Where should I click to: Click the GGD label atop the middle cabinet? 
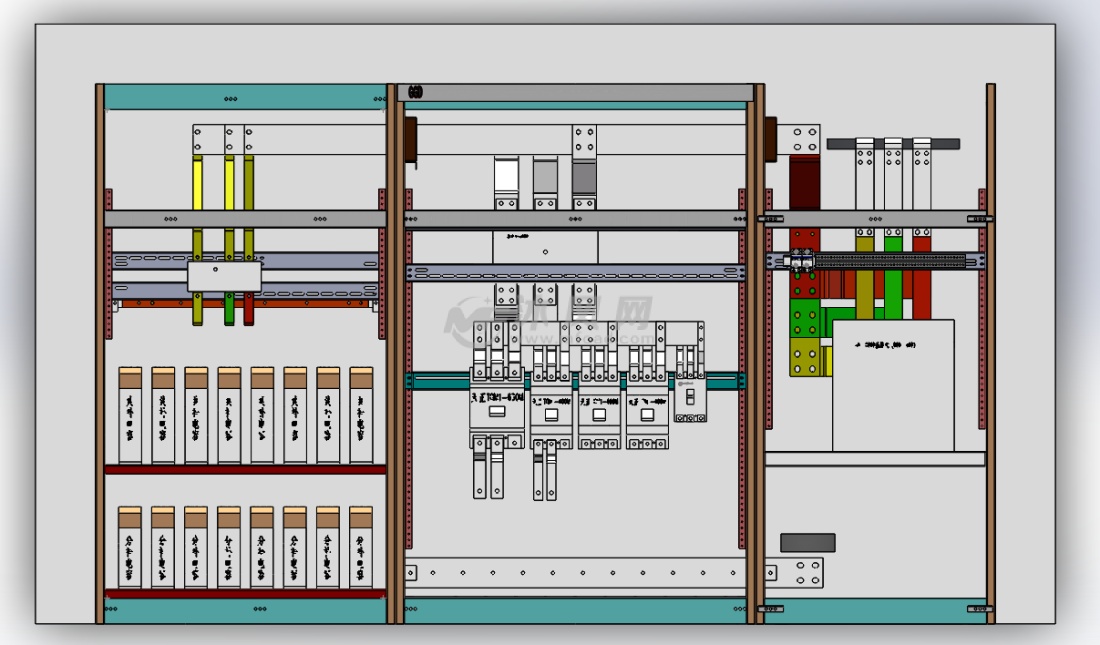tap(415, 93)
